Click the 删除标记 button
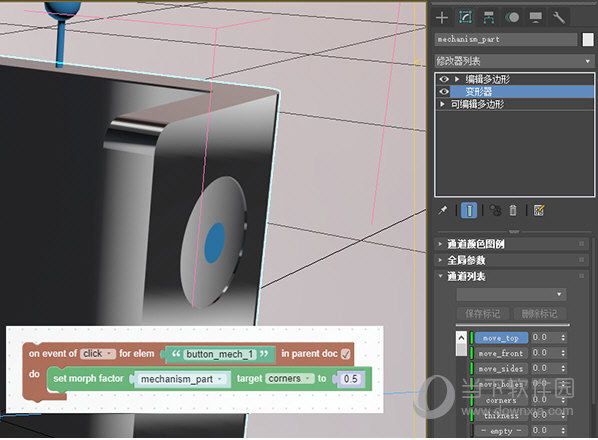 (x=540, y=314)
